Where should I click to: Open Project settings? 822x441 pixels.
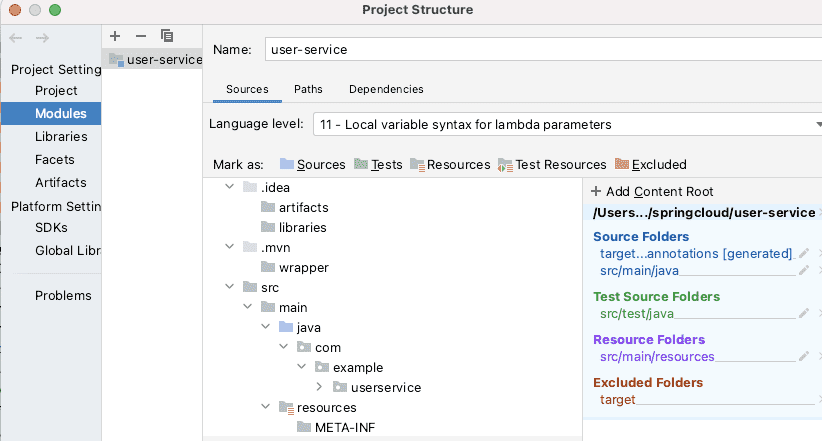(56, 91)
